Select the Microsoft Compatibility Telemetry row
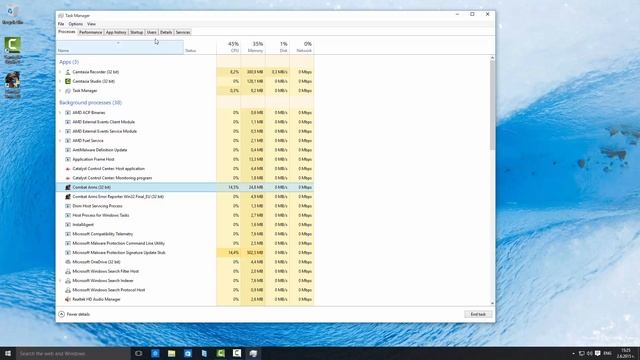 click(x=185, y=234)
